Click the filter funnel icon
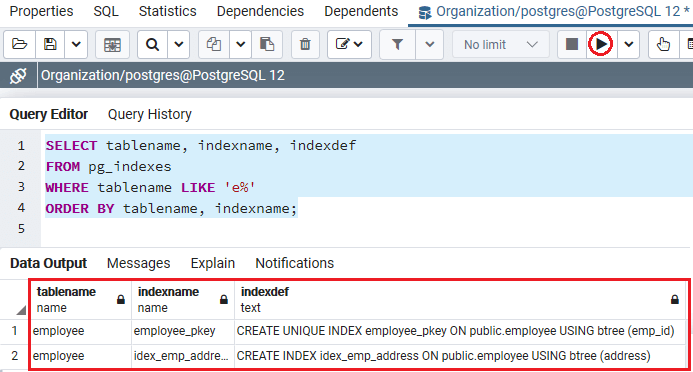 (397, 44)
